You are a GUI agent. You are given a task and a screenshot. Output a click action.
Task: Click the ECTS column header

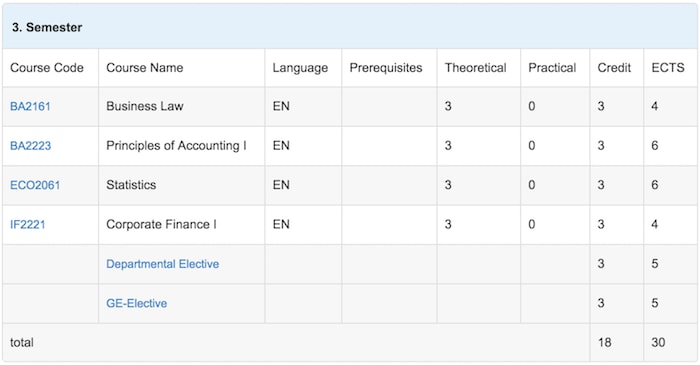tap(668, 67)
